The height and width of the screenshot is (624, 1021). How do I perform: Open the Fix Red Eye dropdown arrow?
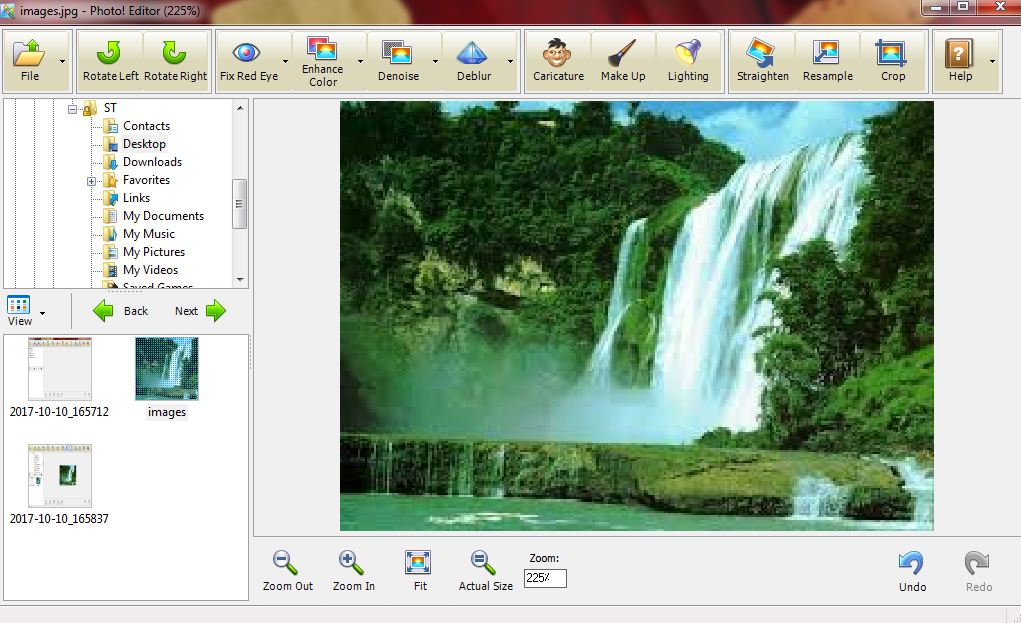pos(285,61)
